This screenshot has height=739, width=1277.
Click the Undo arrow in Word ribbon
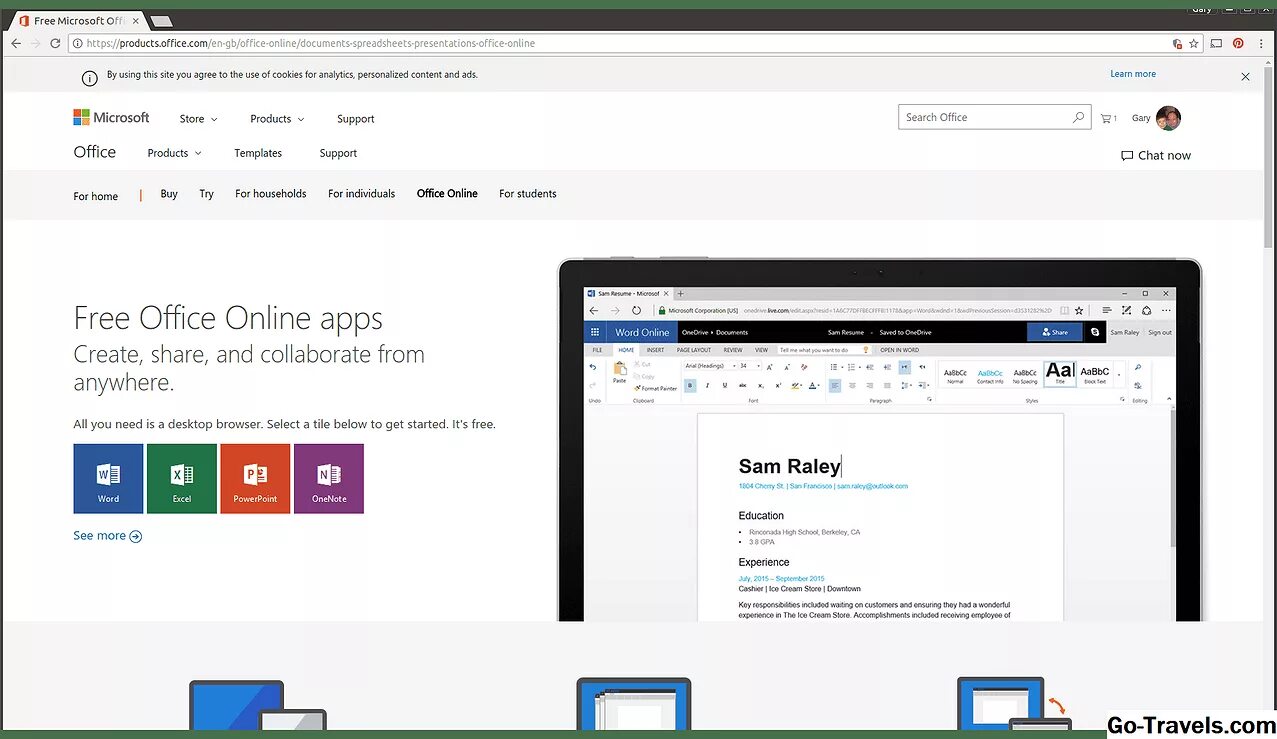coord(593,367)
